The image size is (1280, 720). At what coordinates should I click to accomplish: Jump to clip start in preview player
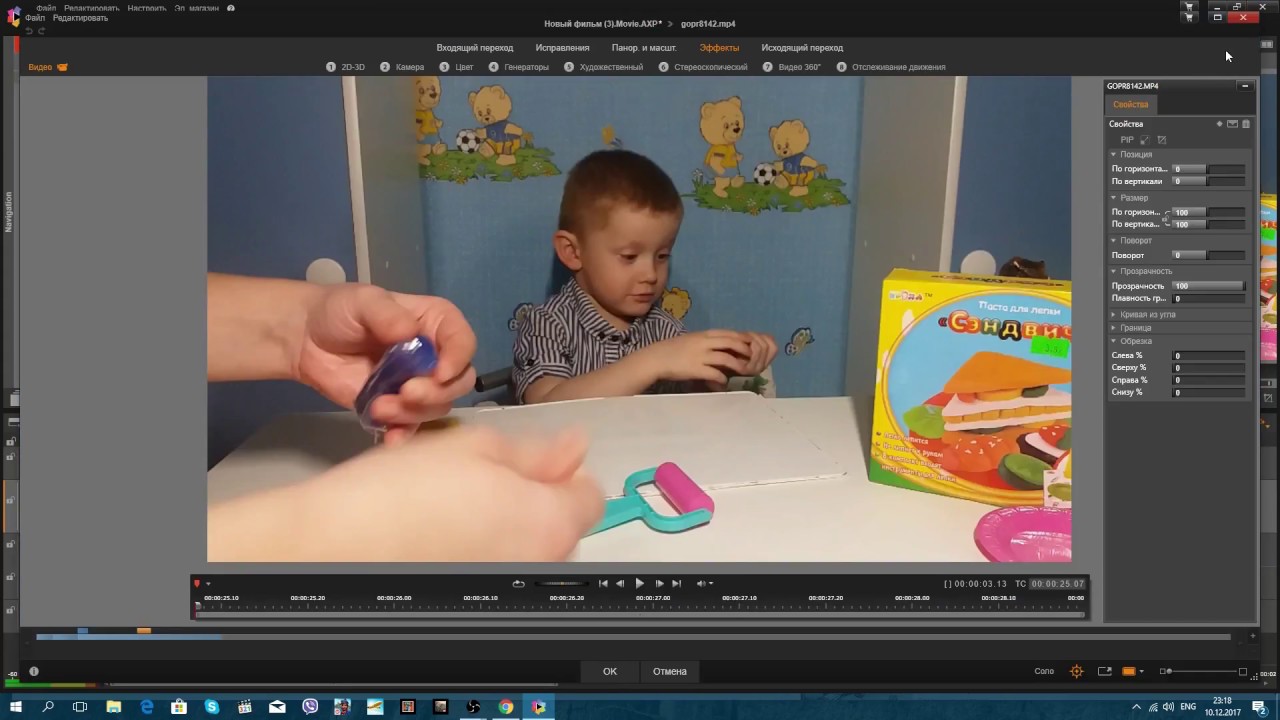603,583
